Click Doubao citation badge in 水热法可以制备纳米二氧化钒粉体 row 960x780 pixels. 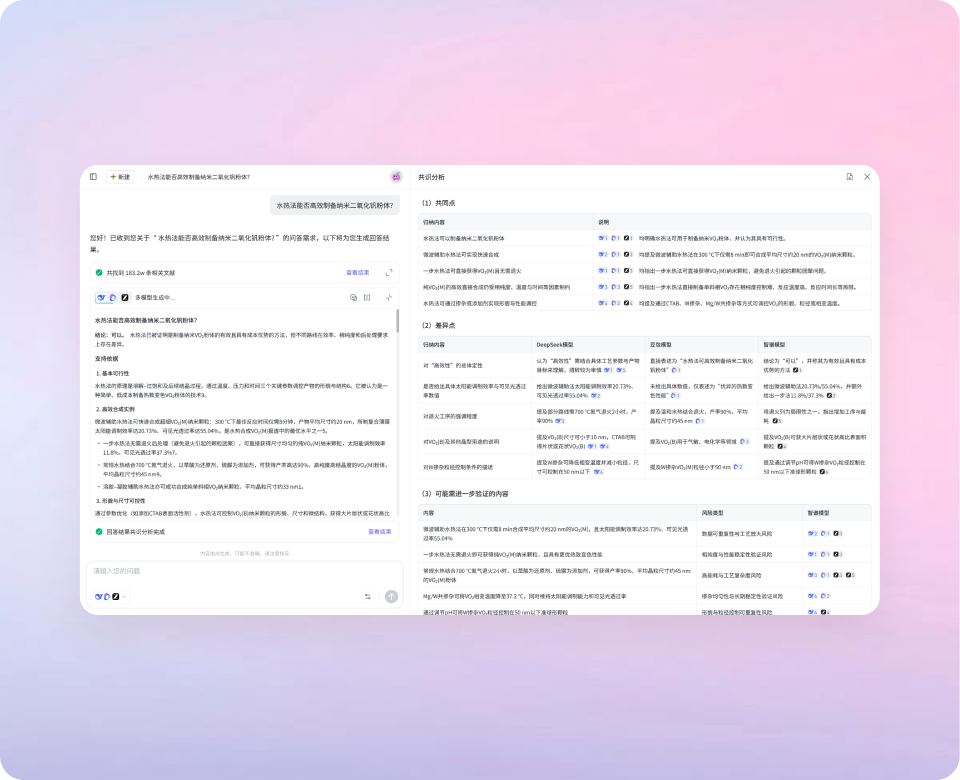coord(616,238)
